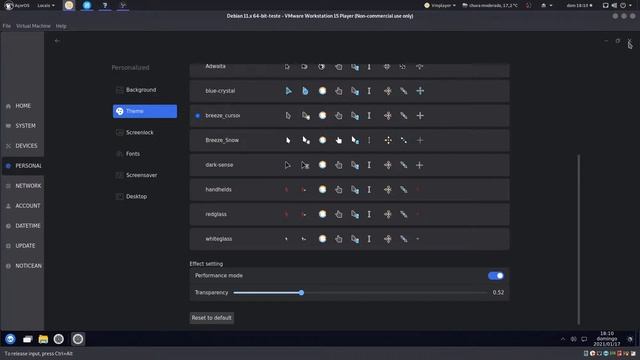
Task: Click blue-crystal arrow pointer icon
Action: 288,91
